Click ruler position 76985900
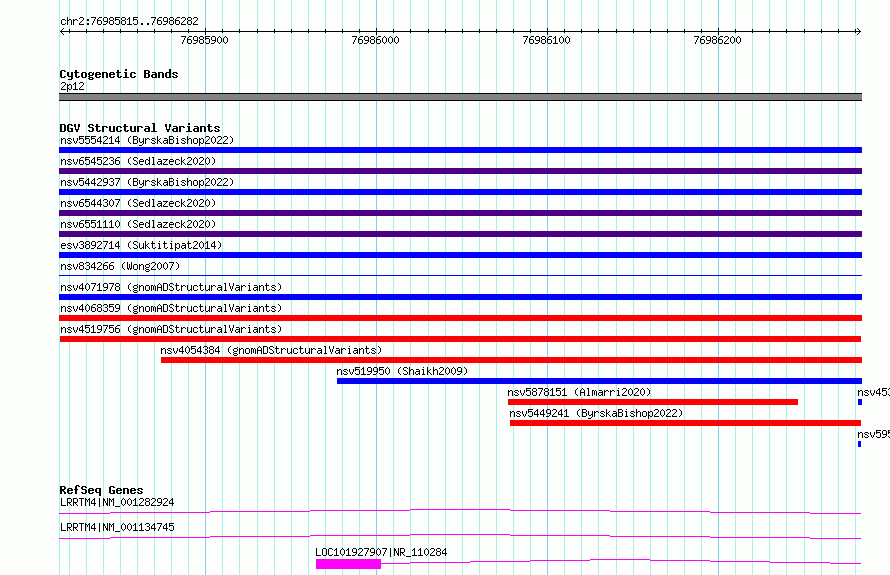890x575 pixels. [204, 40]
